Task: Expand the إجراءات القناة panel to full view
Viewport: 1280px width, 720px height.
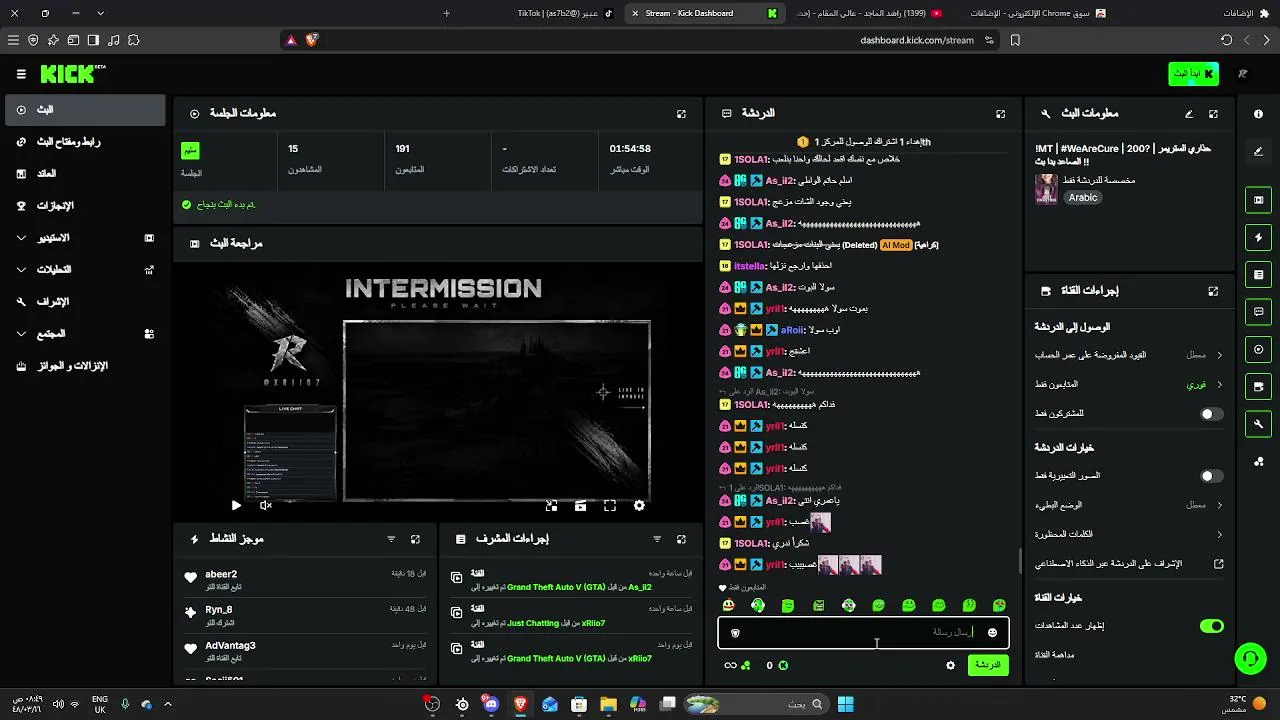Action: (1213, 291)
